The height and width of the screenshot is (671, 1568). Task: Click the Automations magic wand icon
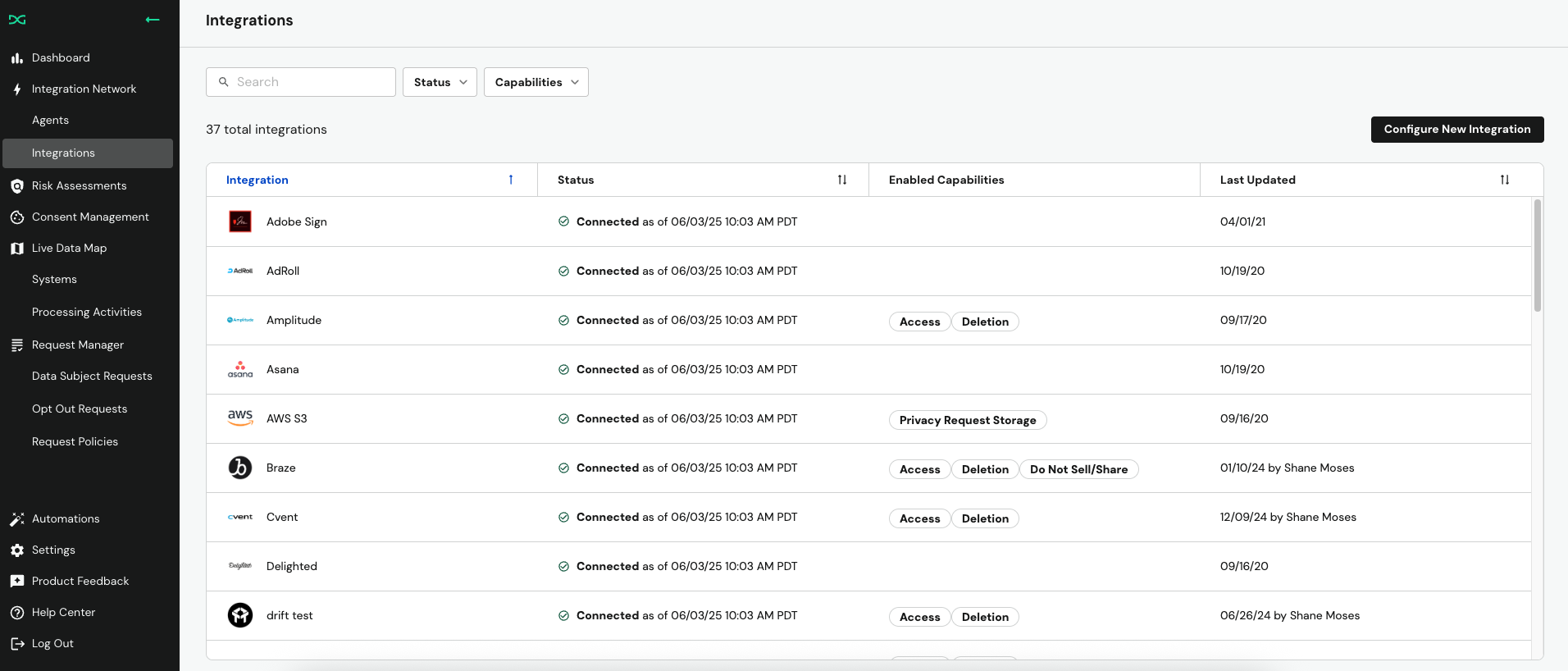point(17,519)
